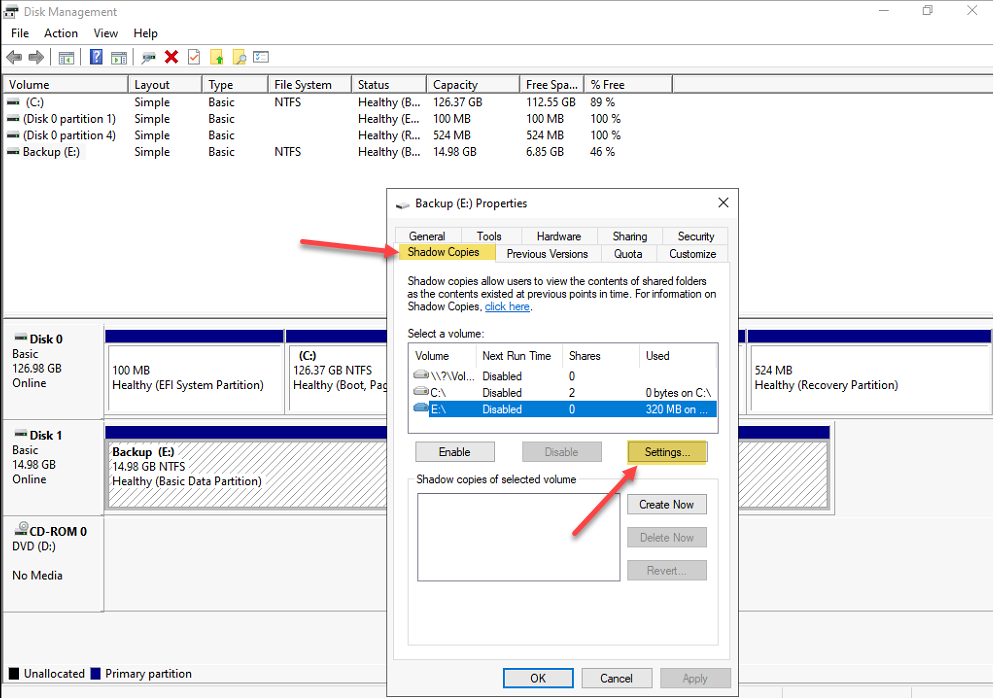
Task: Open the Help menu
Action: (146, 33)
